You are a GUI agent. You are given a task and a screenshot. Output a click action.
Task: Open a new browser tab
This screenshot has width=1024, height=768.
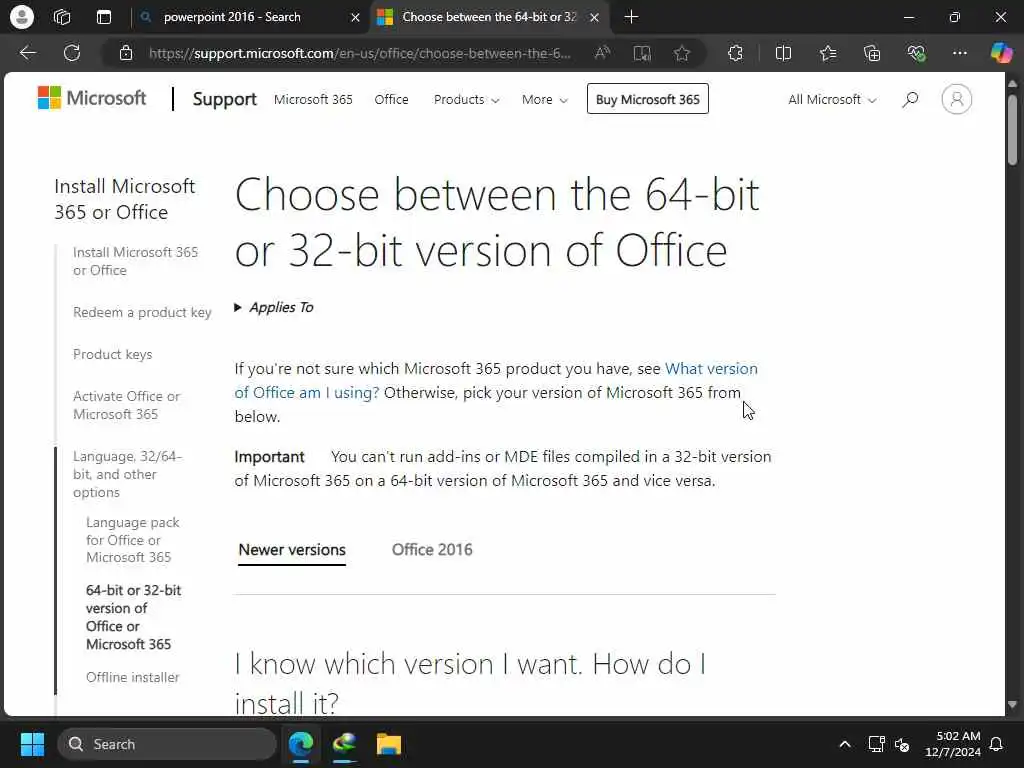(631, 17)
